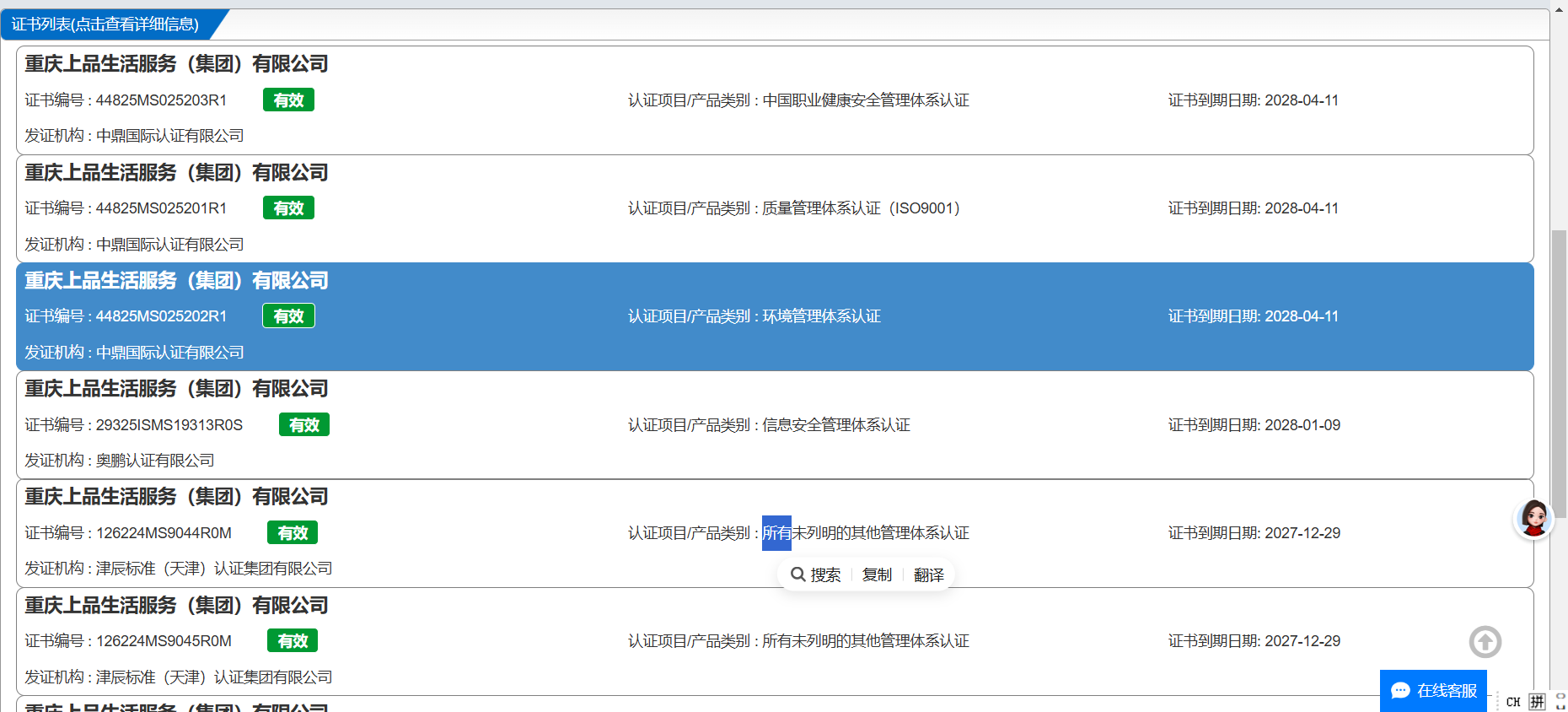Image resolution: width=1568 pixels, height=712 pixels.
Task: Click issuer 津辰标准（天津）认证集团有限公司 under certificate 126224MS9044R0M
Action: pos(214,569)
